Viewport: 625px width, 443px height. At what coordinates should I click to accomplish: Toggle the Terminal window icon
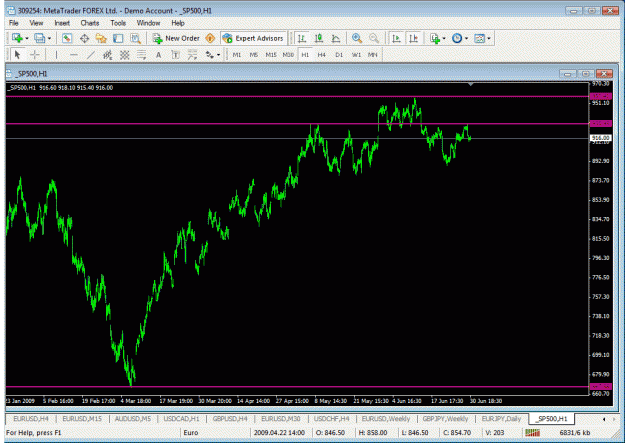click(118, 38)
